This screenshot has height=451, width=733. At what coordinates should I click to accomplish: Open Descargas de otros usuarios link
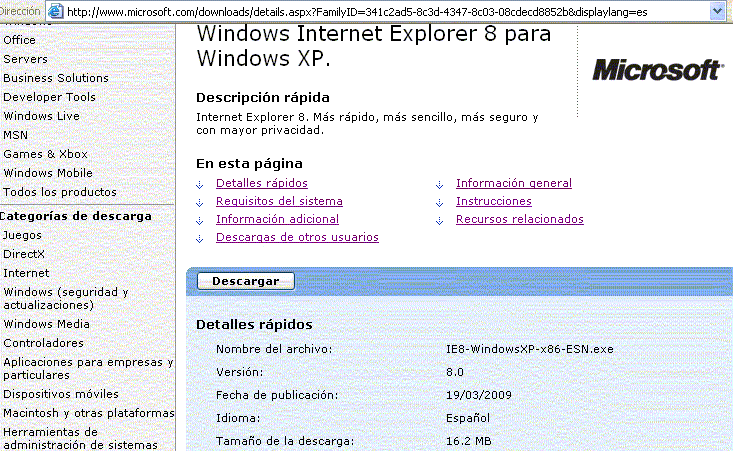point(297,237)
